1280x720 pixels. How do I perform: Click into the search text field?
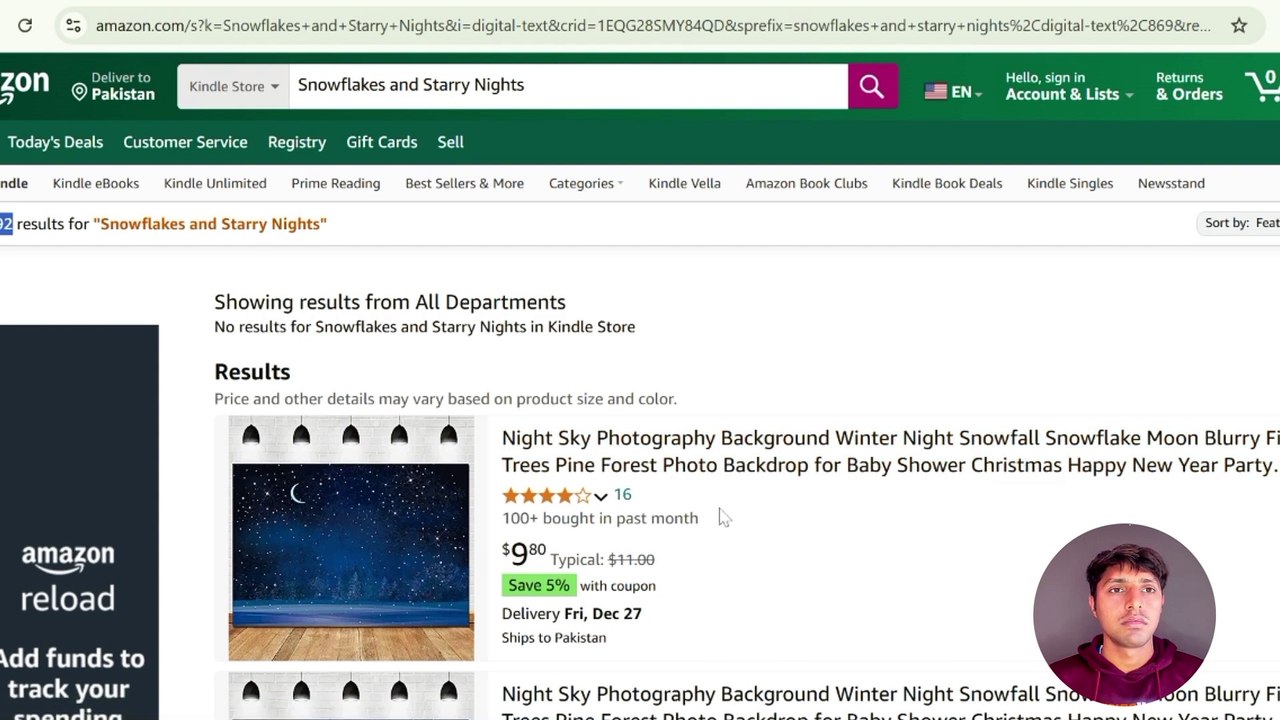click(x=567, y=86)
